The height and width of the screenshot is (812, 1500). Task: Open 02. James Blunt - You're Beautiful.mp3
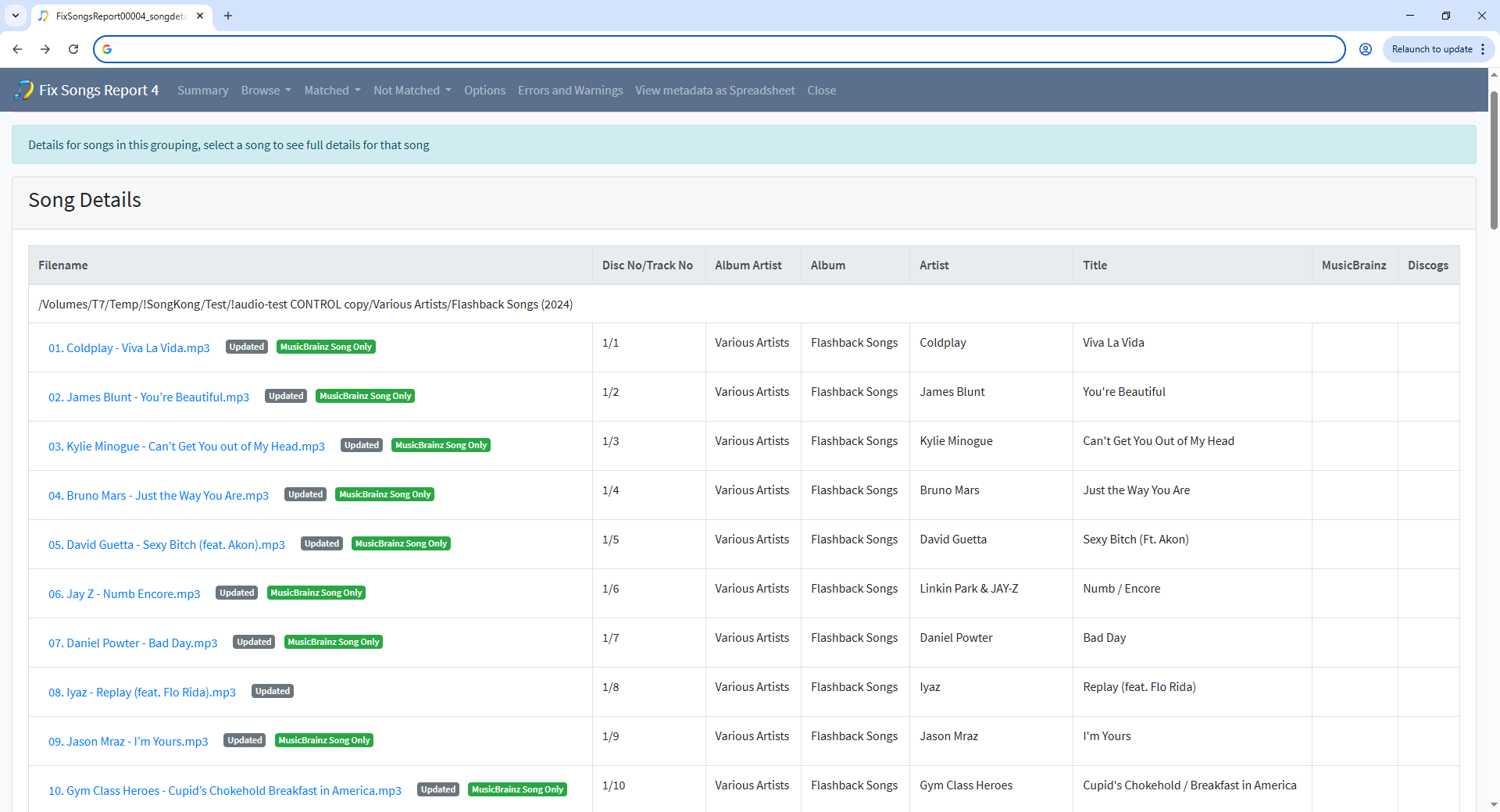(148, 397)
